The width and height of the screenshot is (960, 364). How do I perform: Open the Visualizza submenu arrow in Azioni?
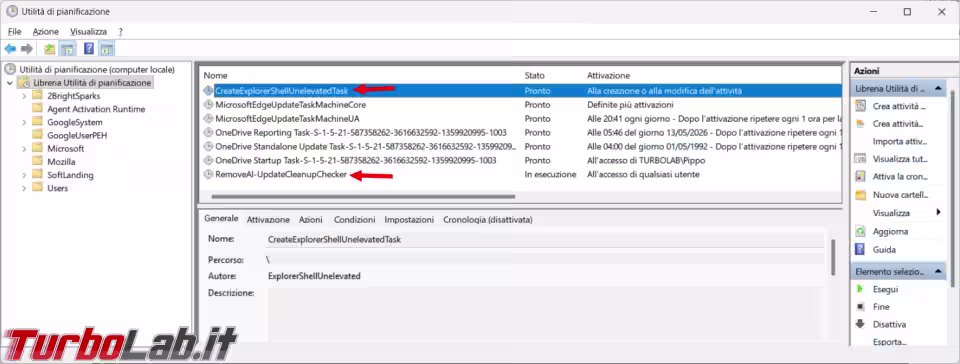coord(939,213)
